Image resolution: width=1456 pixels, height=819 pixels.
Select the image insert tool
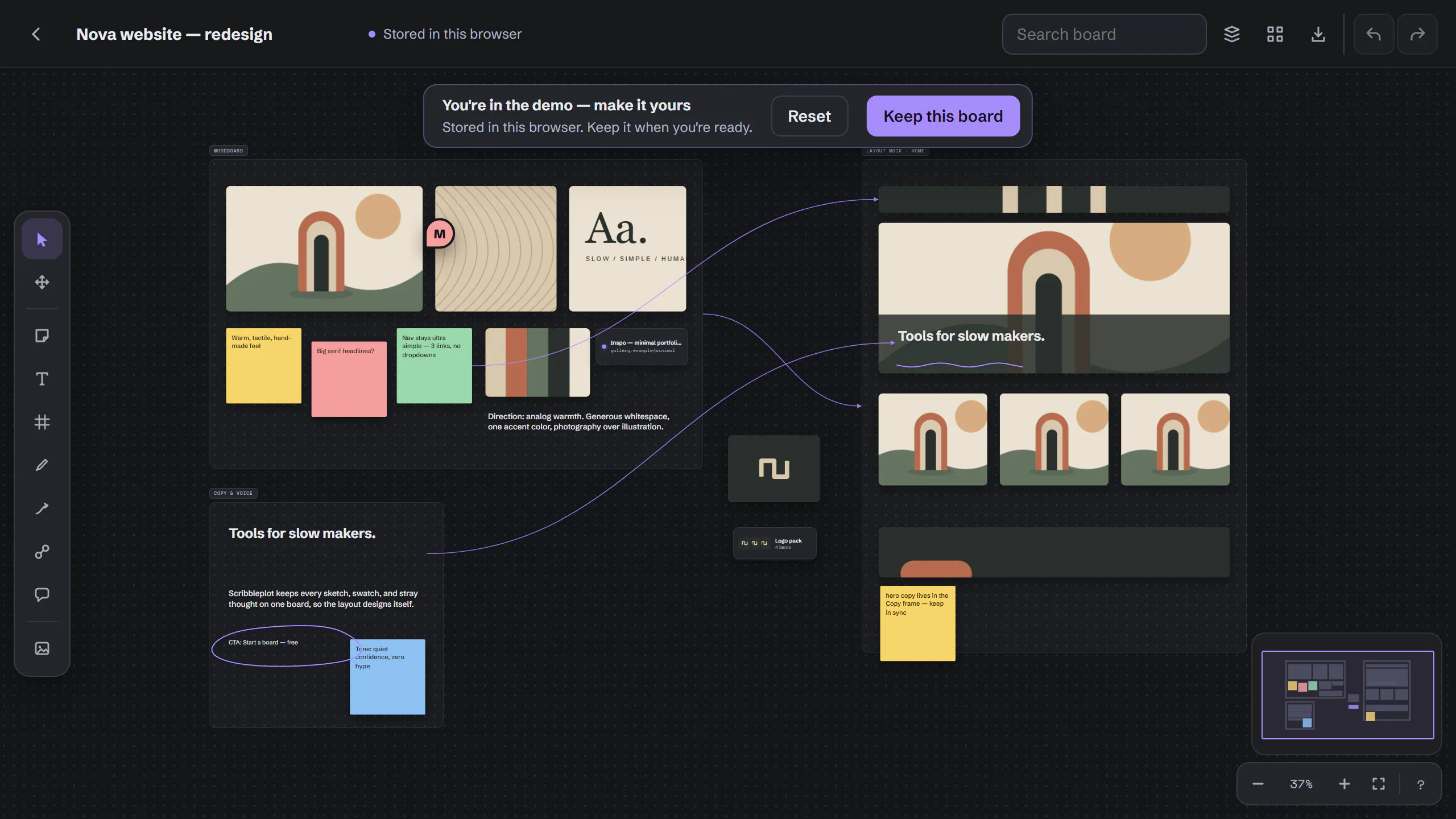tap(42, 648)
